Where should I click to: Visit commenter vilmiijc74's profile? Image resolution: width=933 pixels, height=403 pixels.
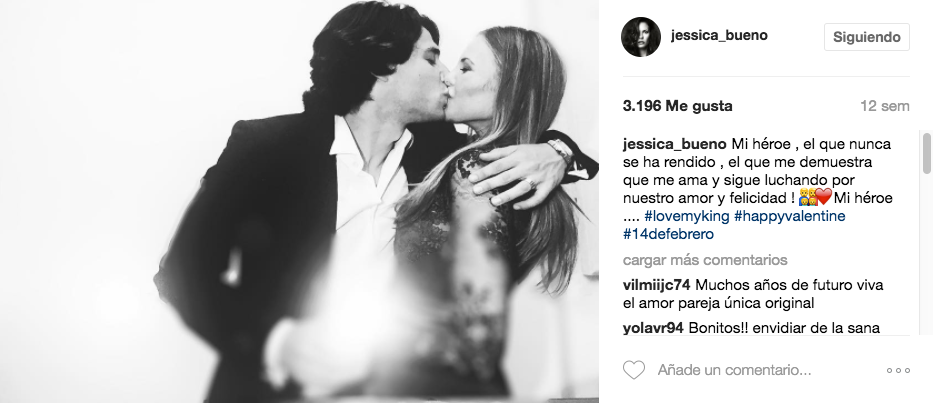[655, 285]
